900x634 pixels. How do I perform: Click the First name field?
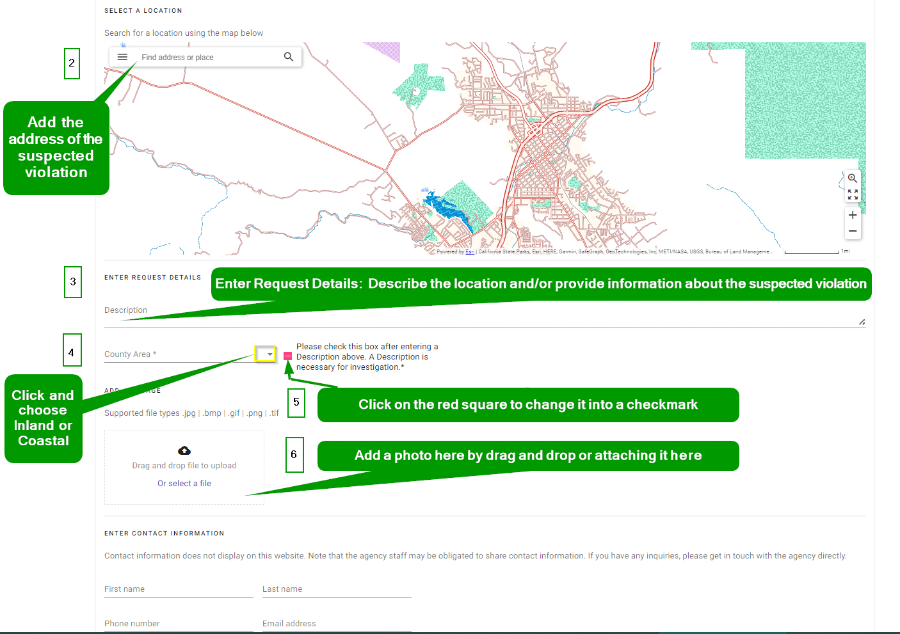coord(178,589)
